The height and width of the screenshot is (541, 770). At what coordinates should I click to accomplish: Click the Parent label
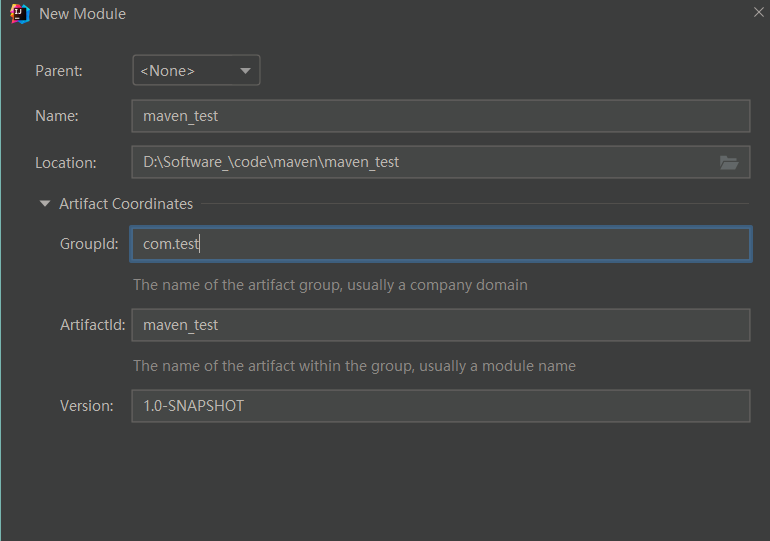coord(59,71)
